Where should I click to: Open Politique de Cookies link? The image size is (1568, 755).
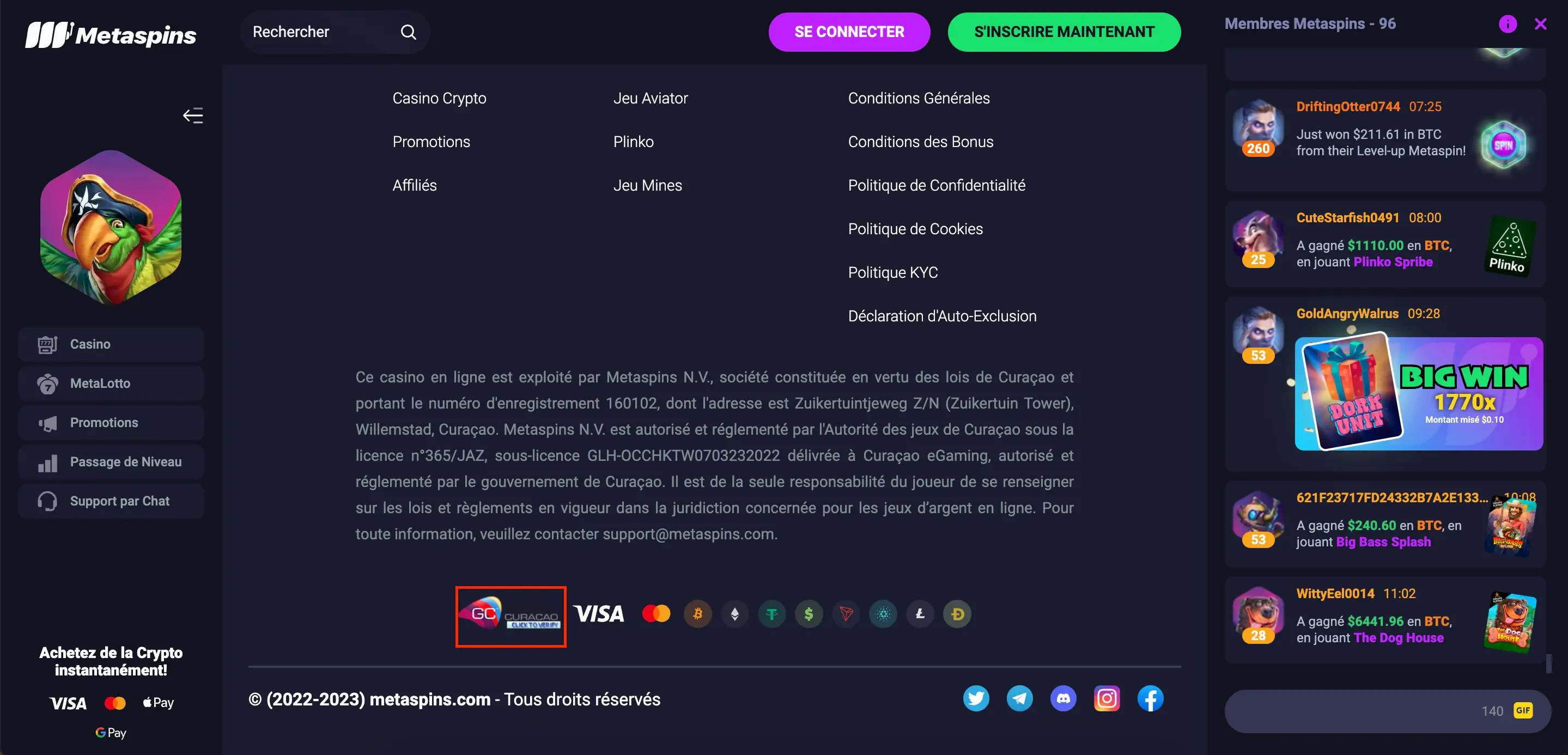point(915,229)
